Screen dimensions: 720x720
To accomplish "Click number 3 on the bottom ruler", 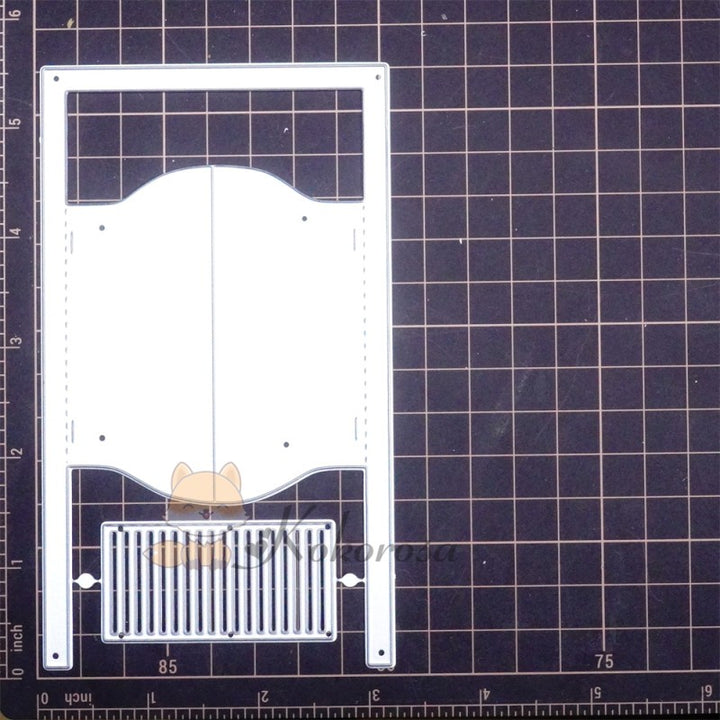I will click(376, 698).
